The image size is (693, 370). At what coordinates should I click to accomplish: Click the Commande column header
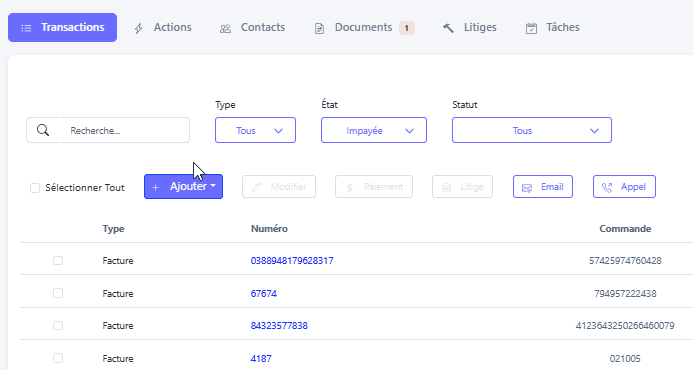tap(625, 229)
